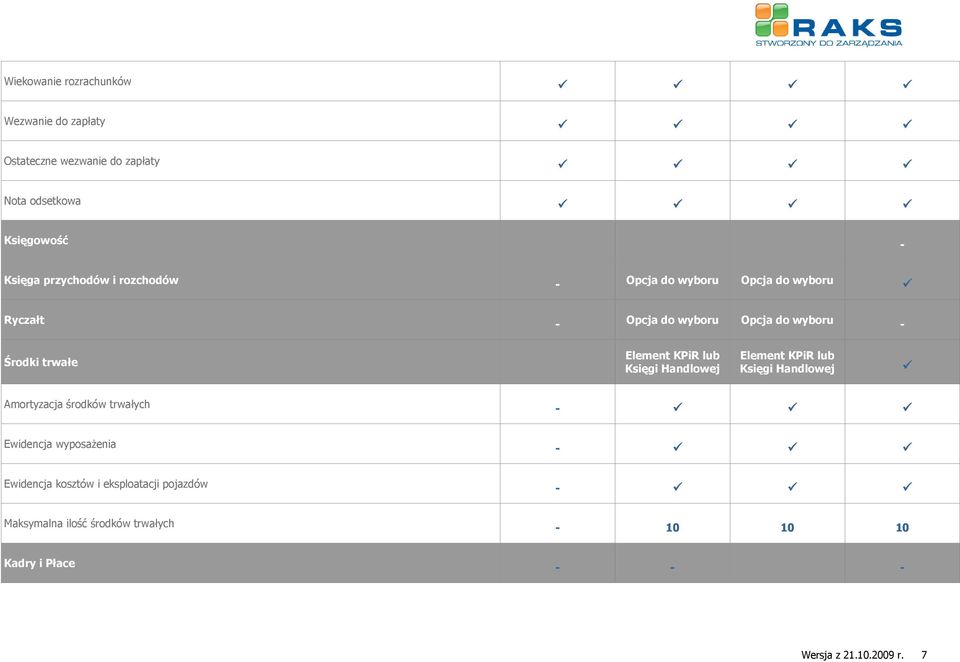Screen dimensions: 960x662
Task: Select the 'Ostateczne wezwanie do zapłaty' label
Action: (81, 161)
